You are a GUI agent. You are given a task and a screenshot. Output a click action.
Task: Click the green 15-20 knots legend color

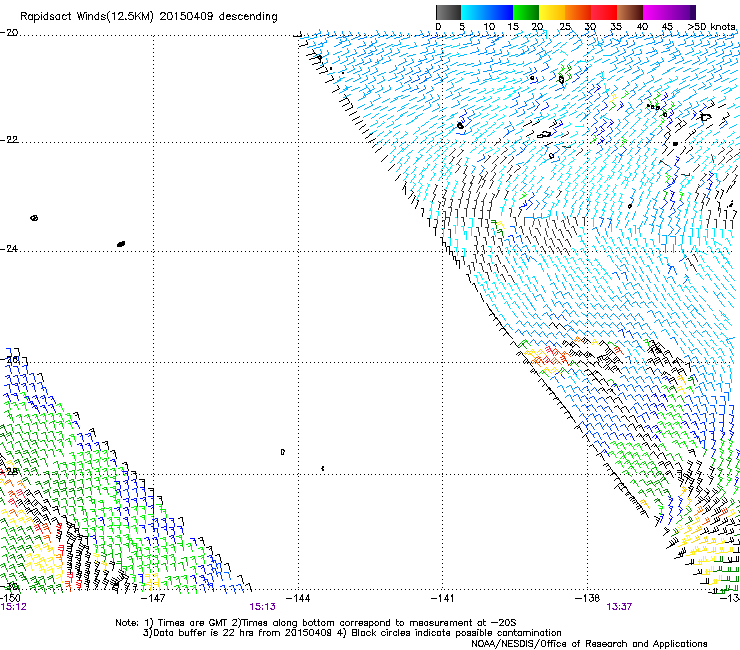click(x=526, y=12)
